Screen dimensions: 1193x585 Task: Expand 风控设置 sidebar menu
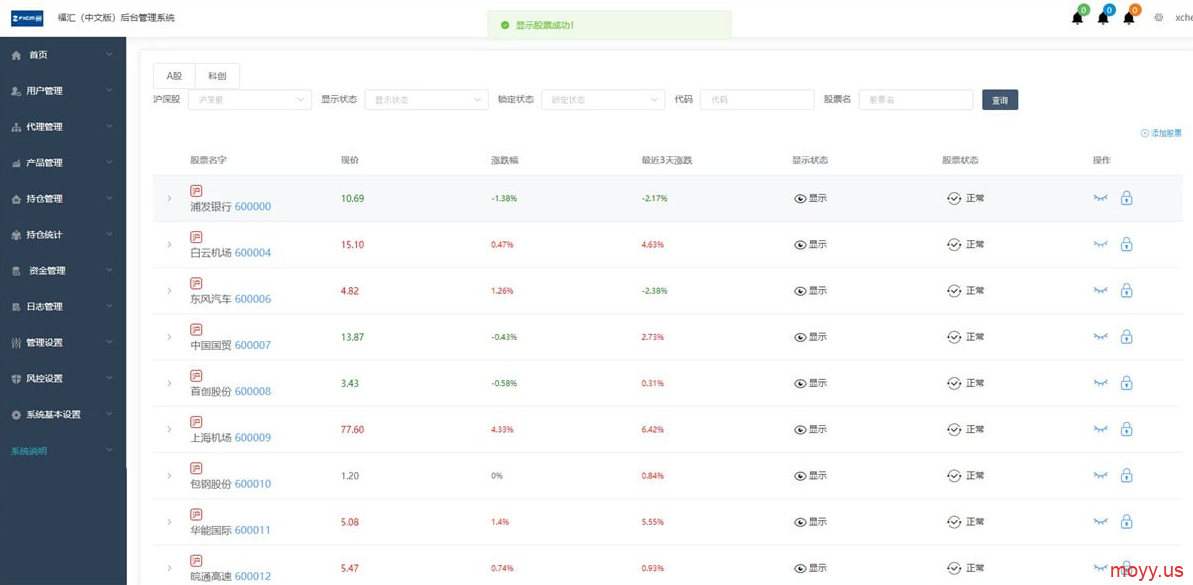63,379
